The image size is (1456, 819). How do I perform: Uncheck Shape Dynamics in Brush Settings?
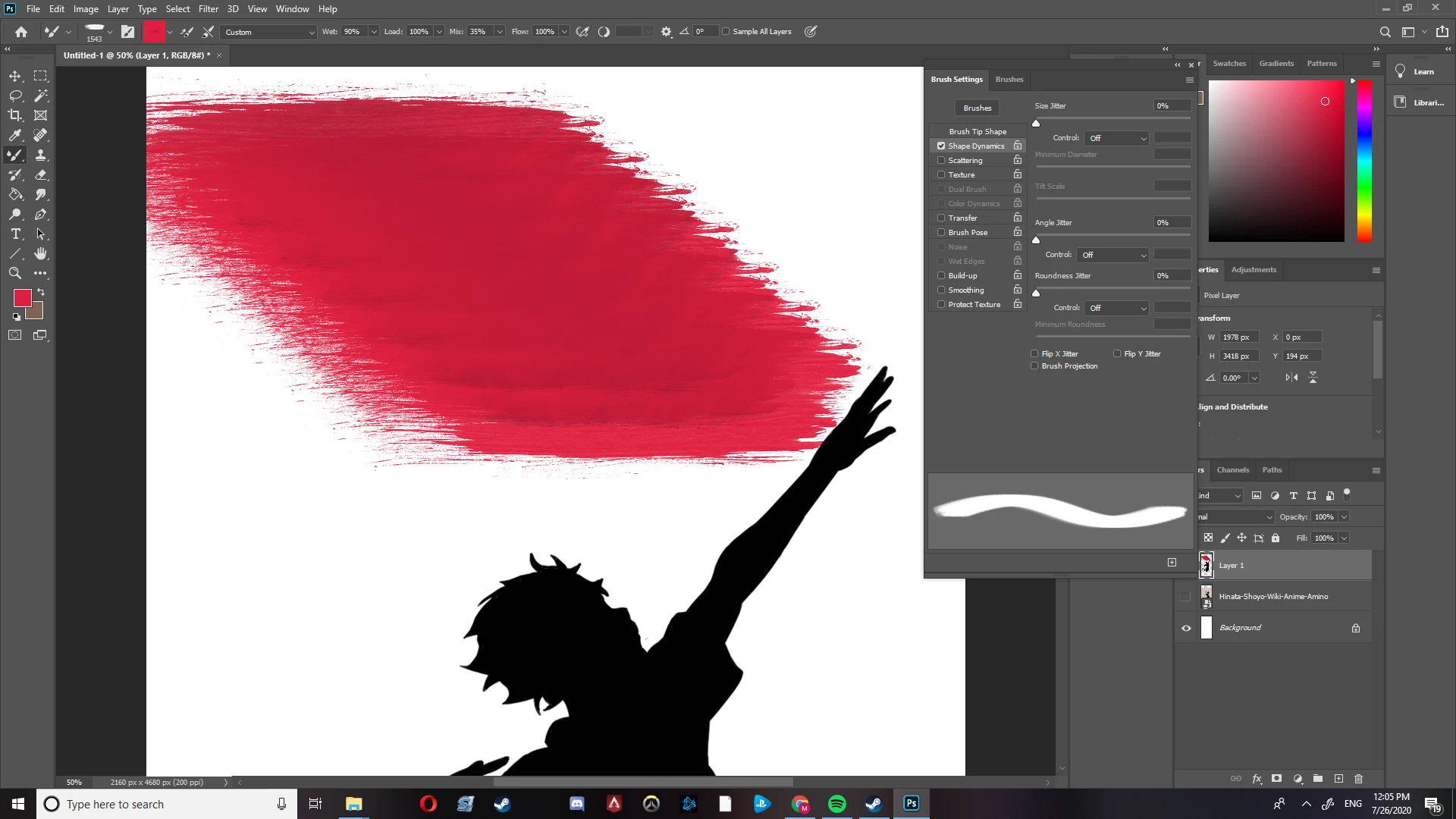click(x=941, y=146)
